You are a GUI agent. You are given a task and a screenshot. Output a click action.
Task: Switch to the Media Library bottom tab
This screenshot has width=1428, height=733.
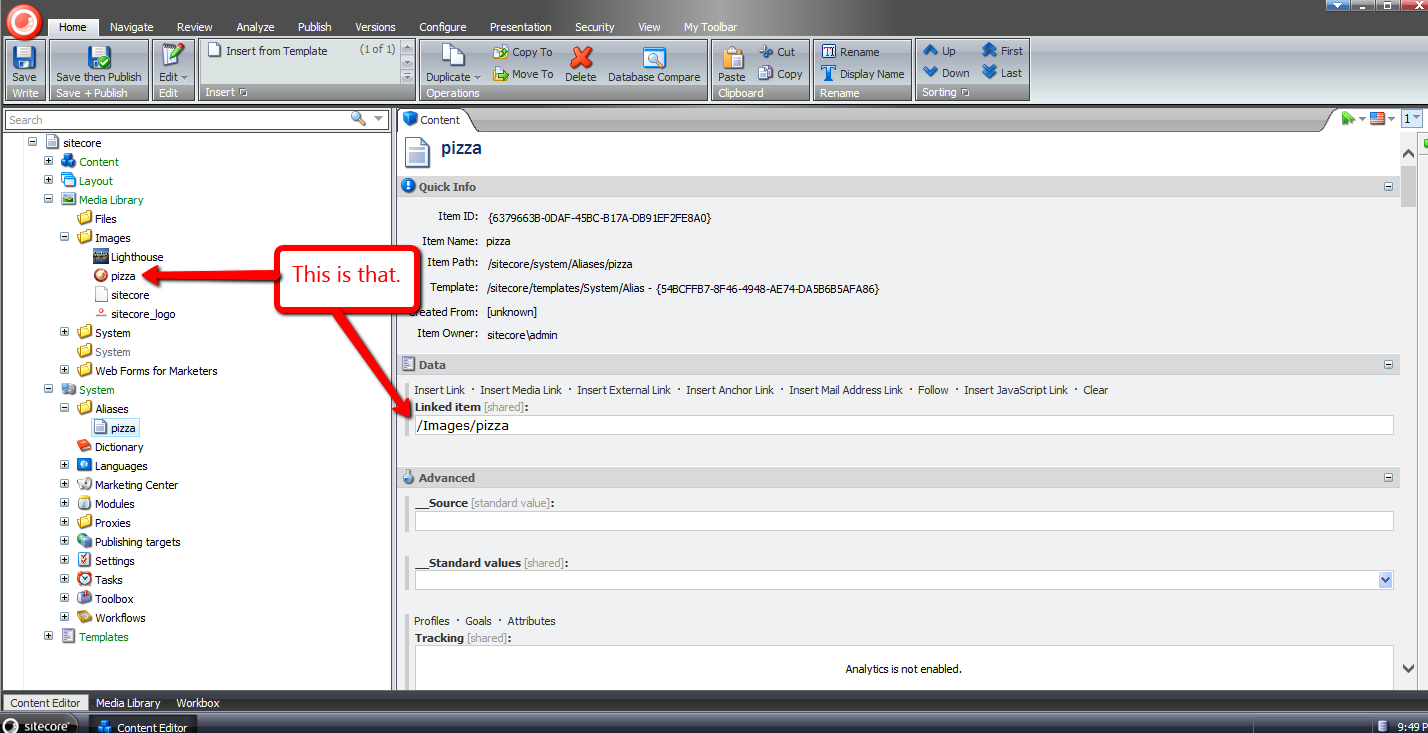pos(128,703)
